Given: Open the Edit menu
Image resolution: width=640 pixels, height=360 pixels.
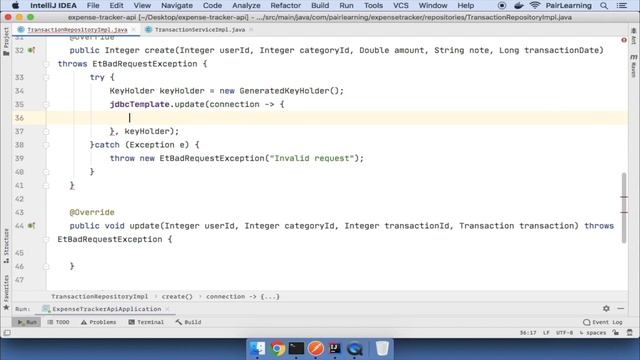Looking at the screenshot, I should click(x=116, y=6).
